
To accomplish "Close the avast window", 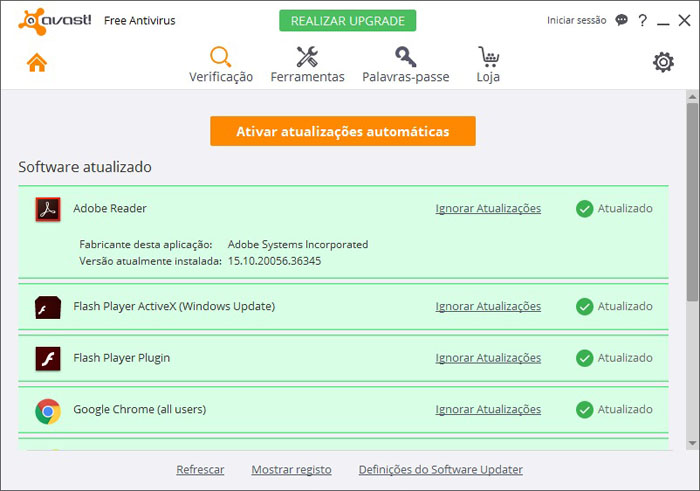I will [684, 20].
